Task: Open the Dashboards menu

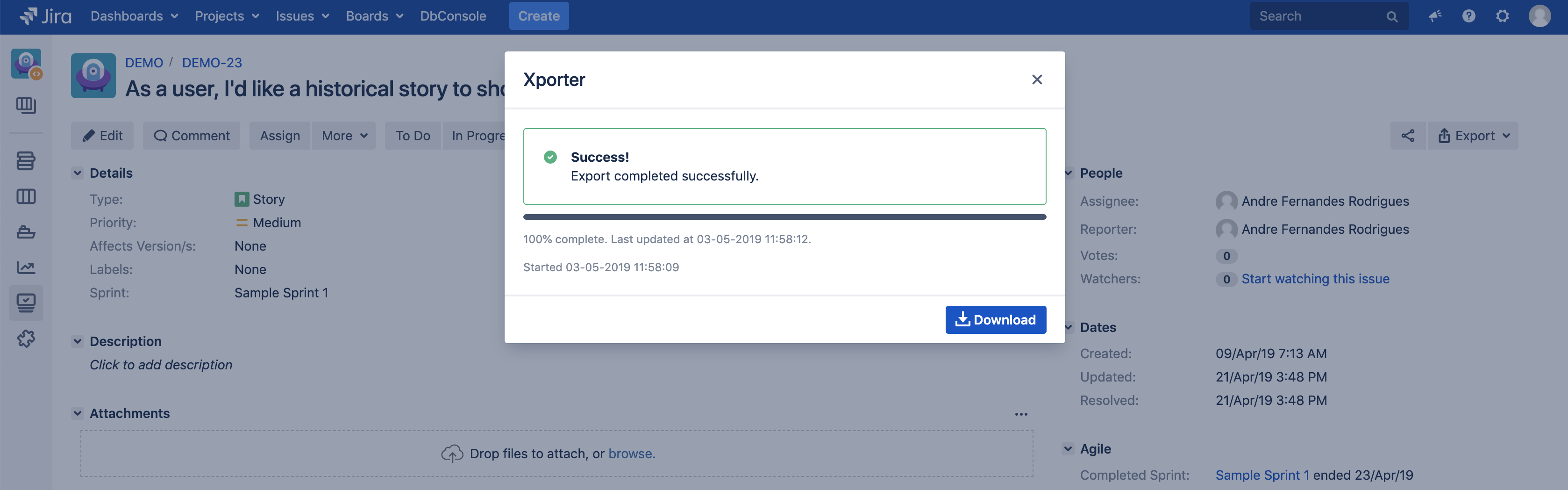Action: pyautogui.click(x=134, y=16)
